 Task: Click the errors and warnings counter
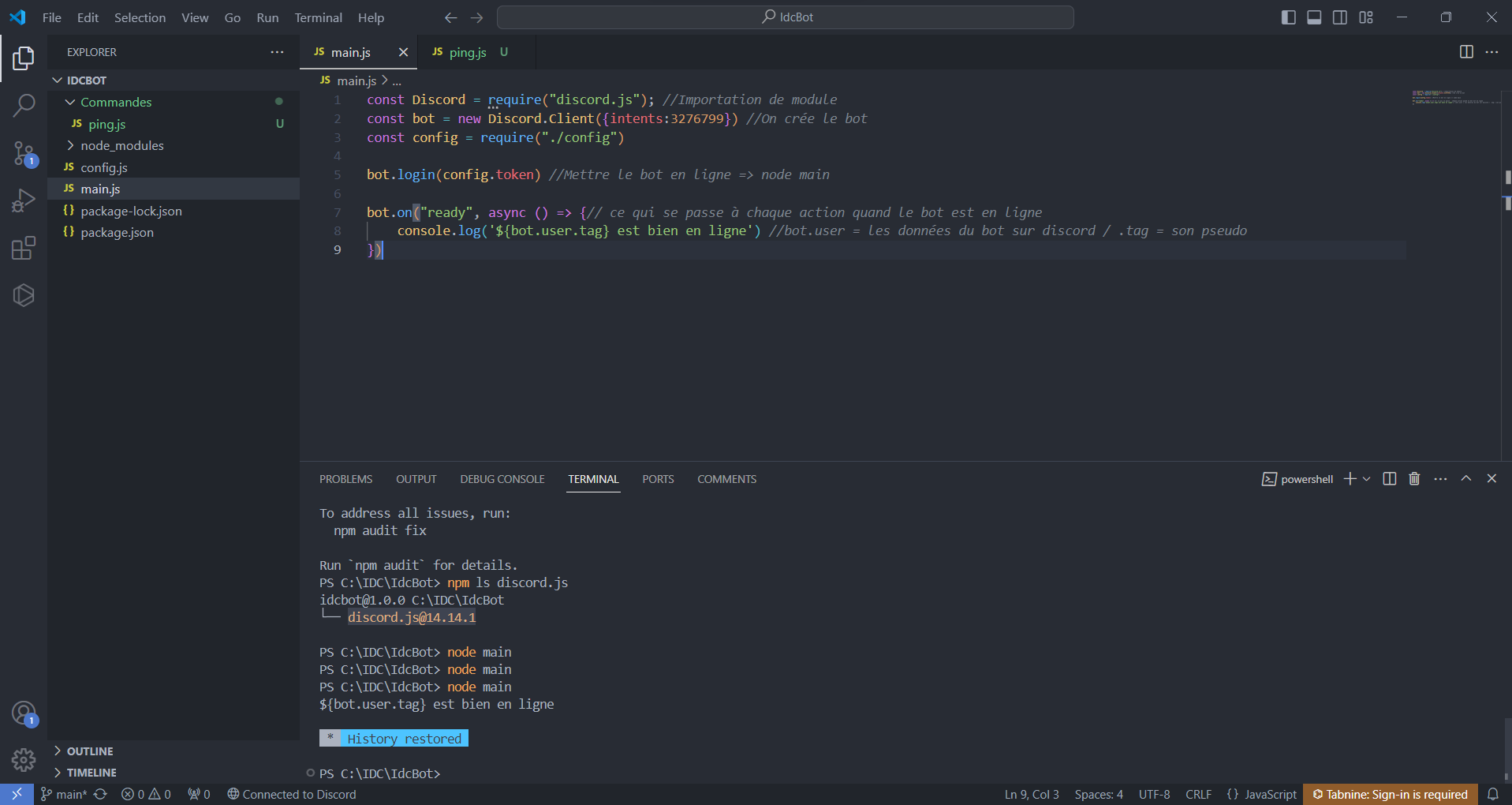(146, 794)
